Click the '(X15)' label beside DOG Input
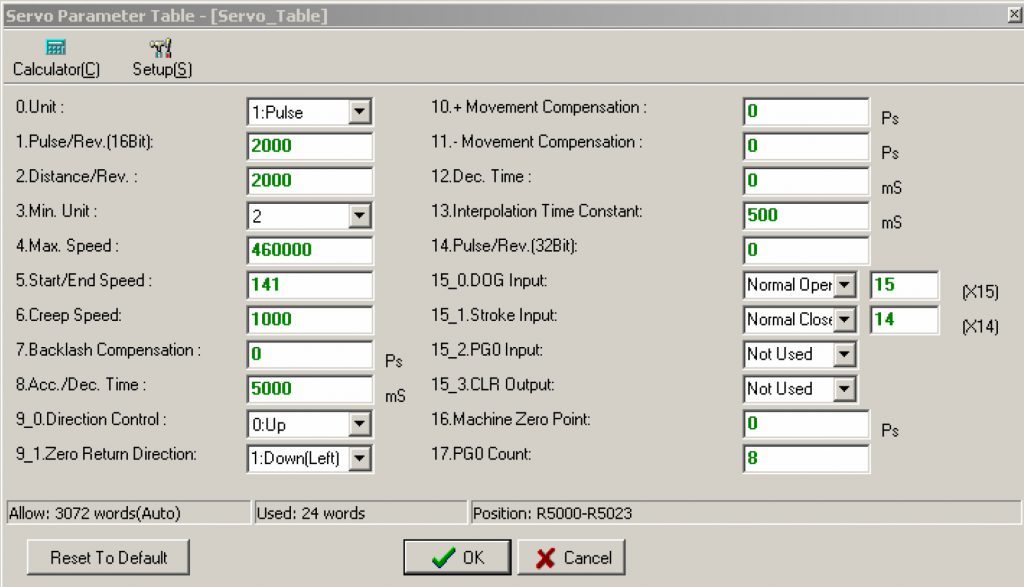The image size is (1024, 587). [980, 292]
